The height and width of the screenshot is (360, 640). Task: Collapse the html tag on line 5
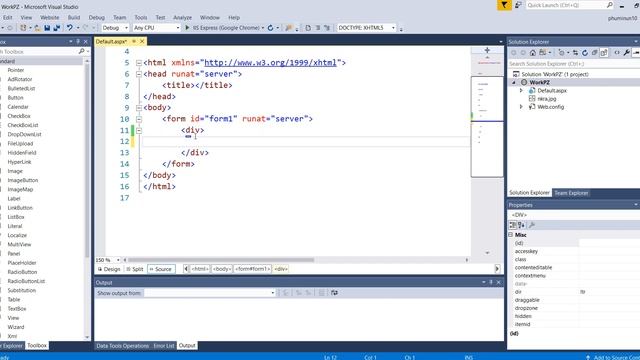pyautogui.click(x=139, y=63)
